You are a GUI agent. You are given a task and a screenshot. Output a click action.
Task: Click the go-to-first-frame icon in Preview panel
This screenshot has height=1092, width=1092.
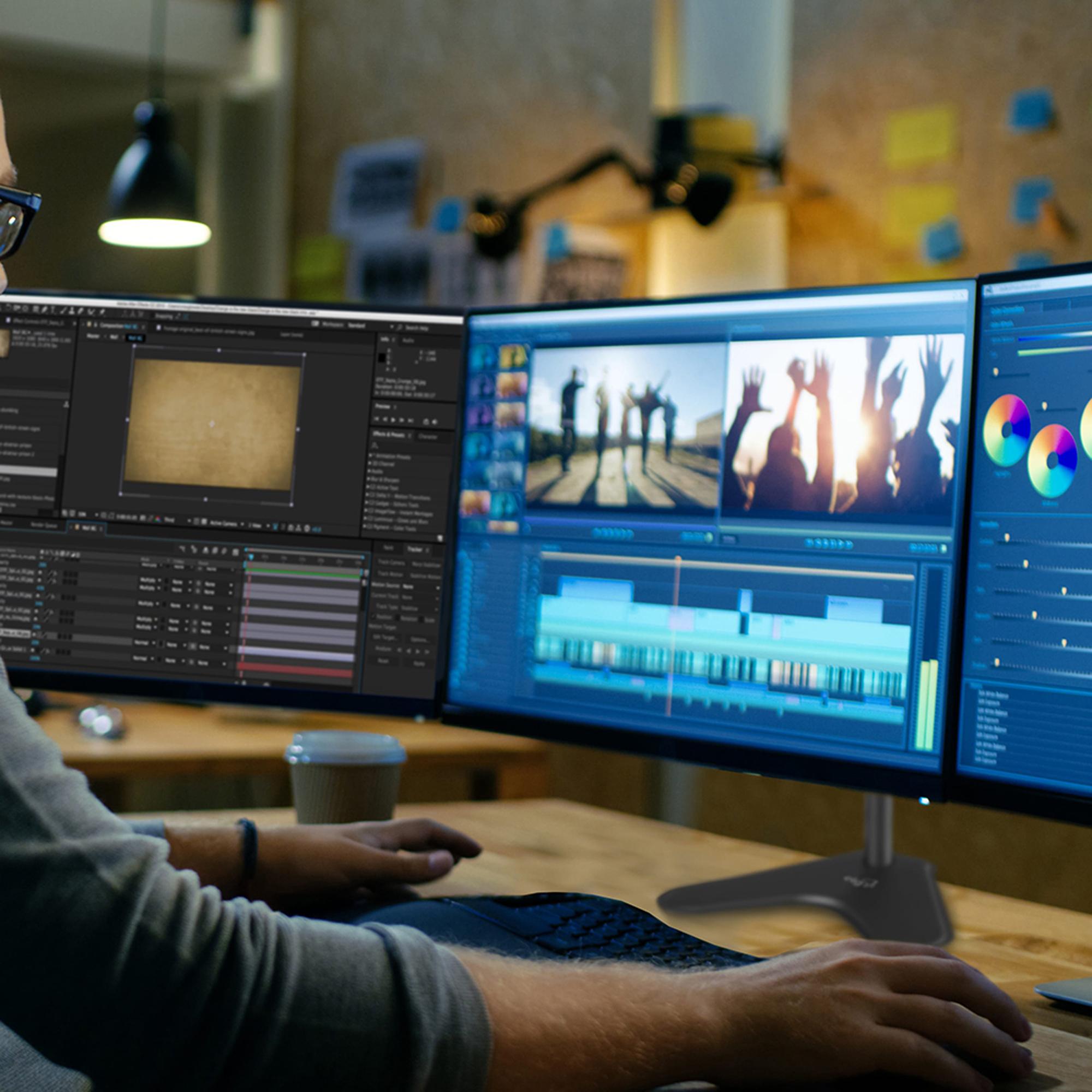click(377, 419)
